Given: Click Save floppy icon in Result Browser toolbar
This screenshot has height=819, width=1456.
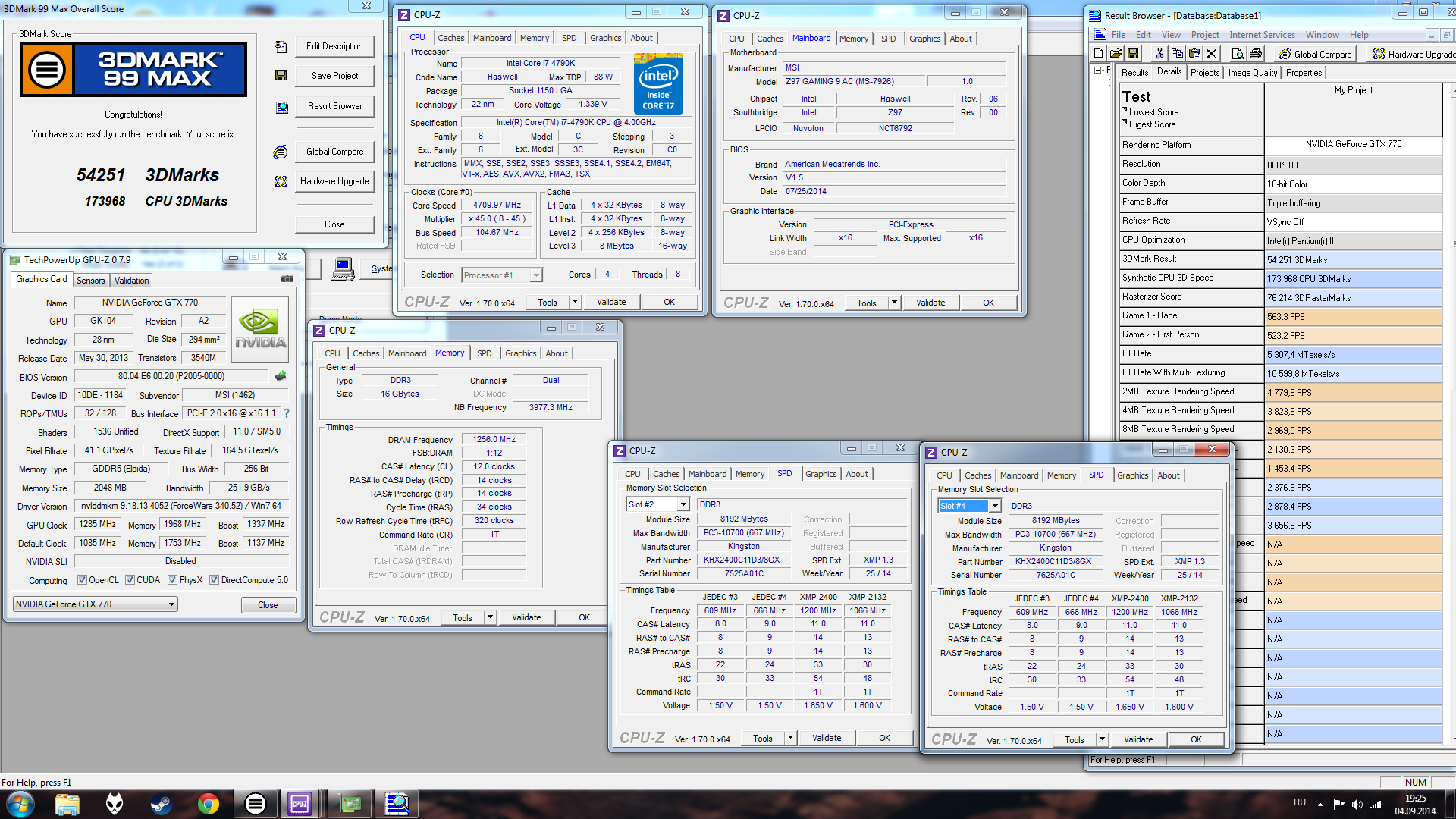Looking at the screenshot, I should (x=1133, y=53).
